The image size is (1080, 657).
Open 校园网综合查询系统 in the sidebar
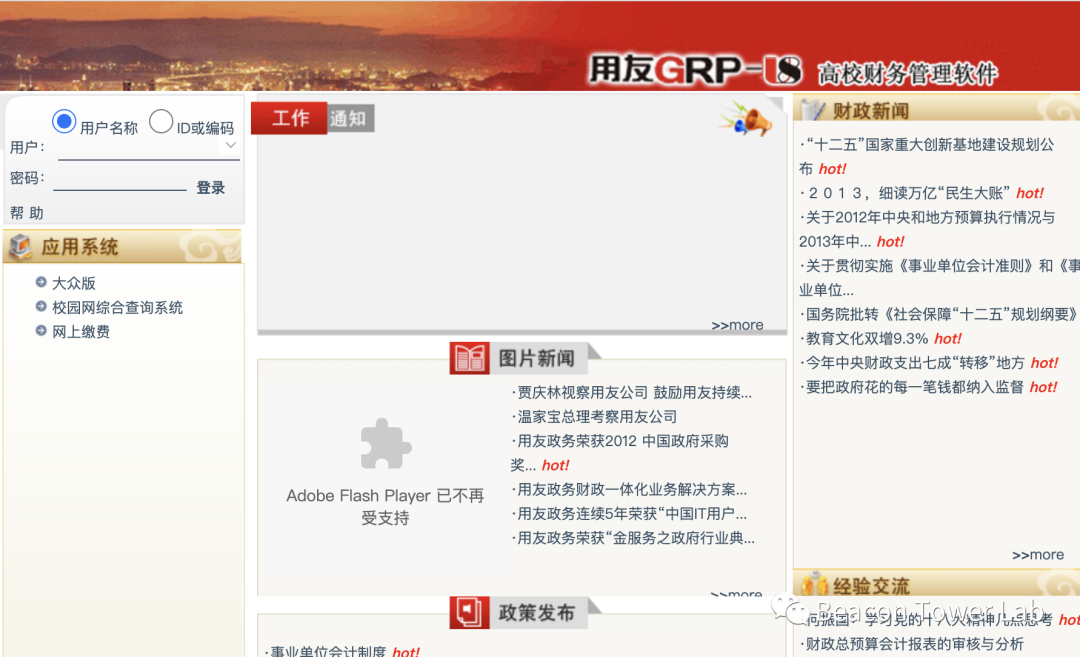pyautogui.click(x=117, y=307)
